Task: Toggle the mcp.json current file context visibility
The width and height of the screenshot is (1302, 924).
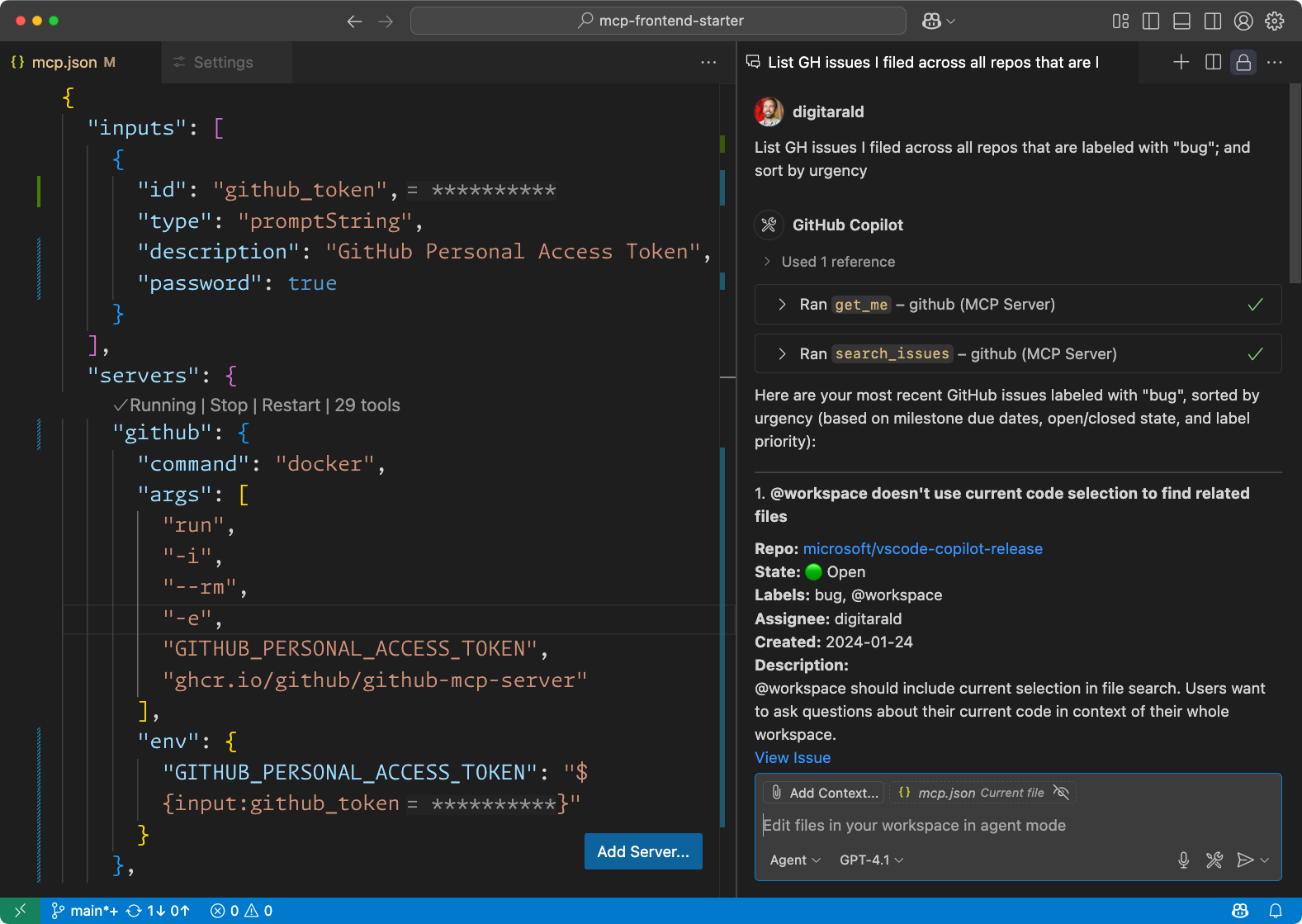Action: point(1062,793)
